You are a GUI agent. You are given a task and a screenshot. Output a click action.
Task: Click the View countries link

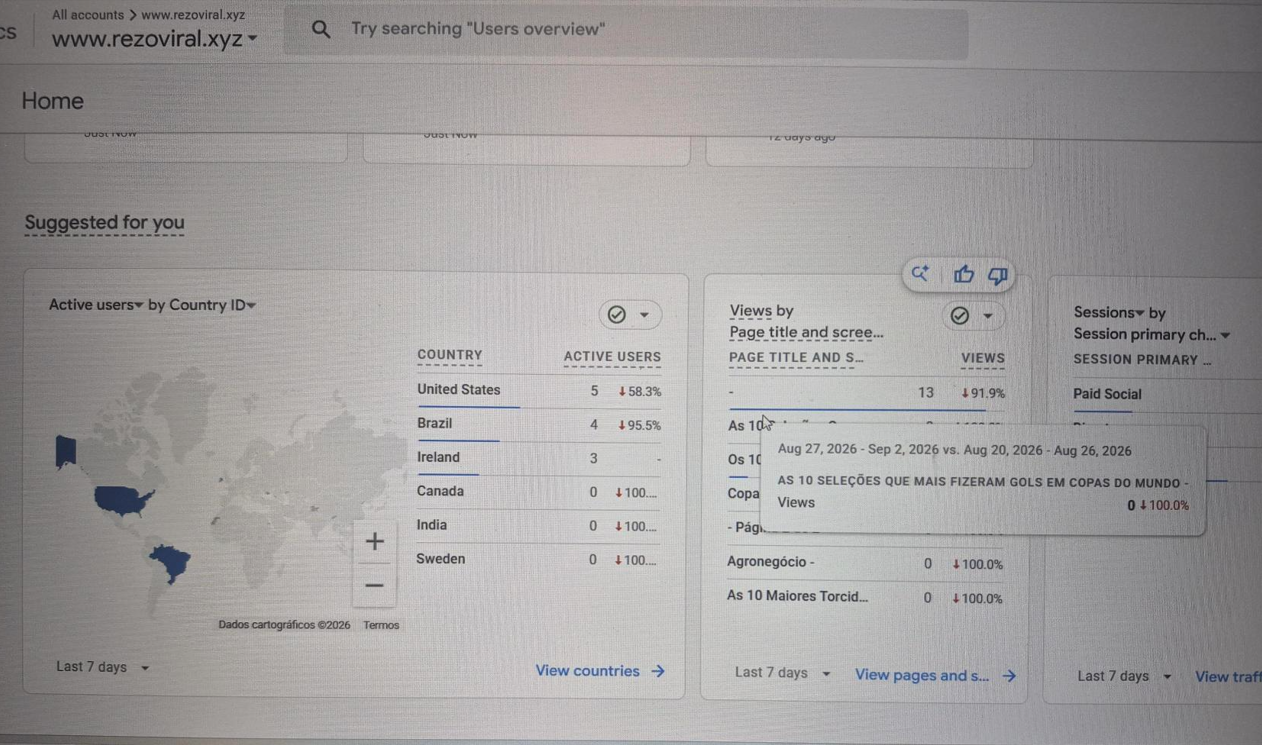tap(600, 671)
